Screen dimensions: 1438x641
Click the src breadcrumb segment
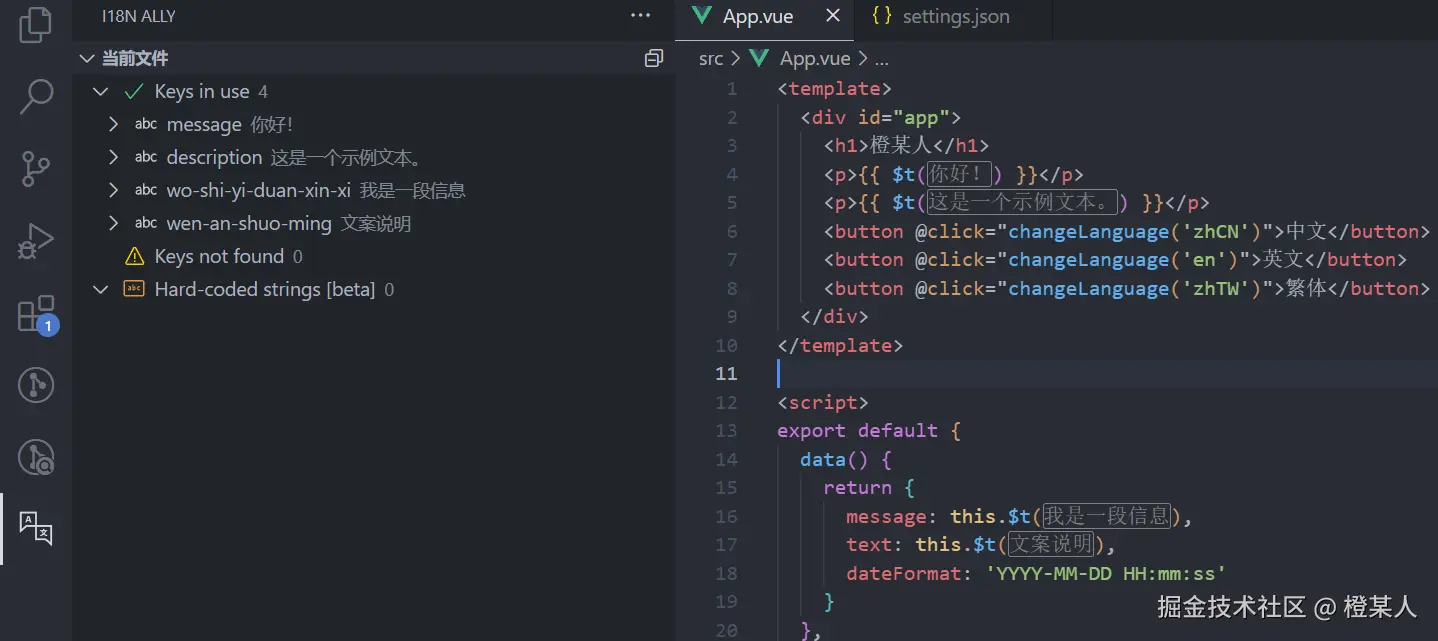click(x=711, y=59)
